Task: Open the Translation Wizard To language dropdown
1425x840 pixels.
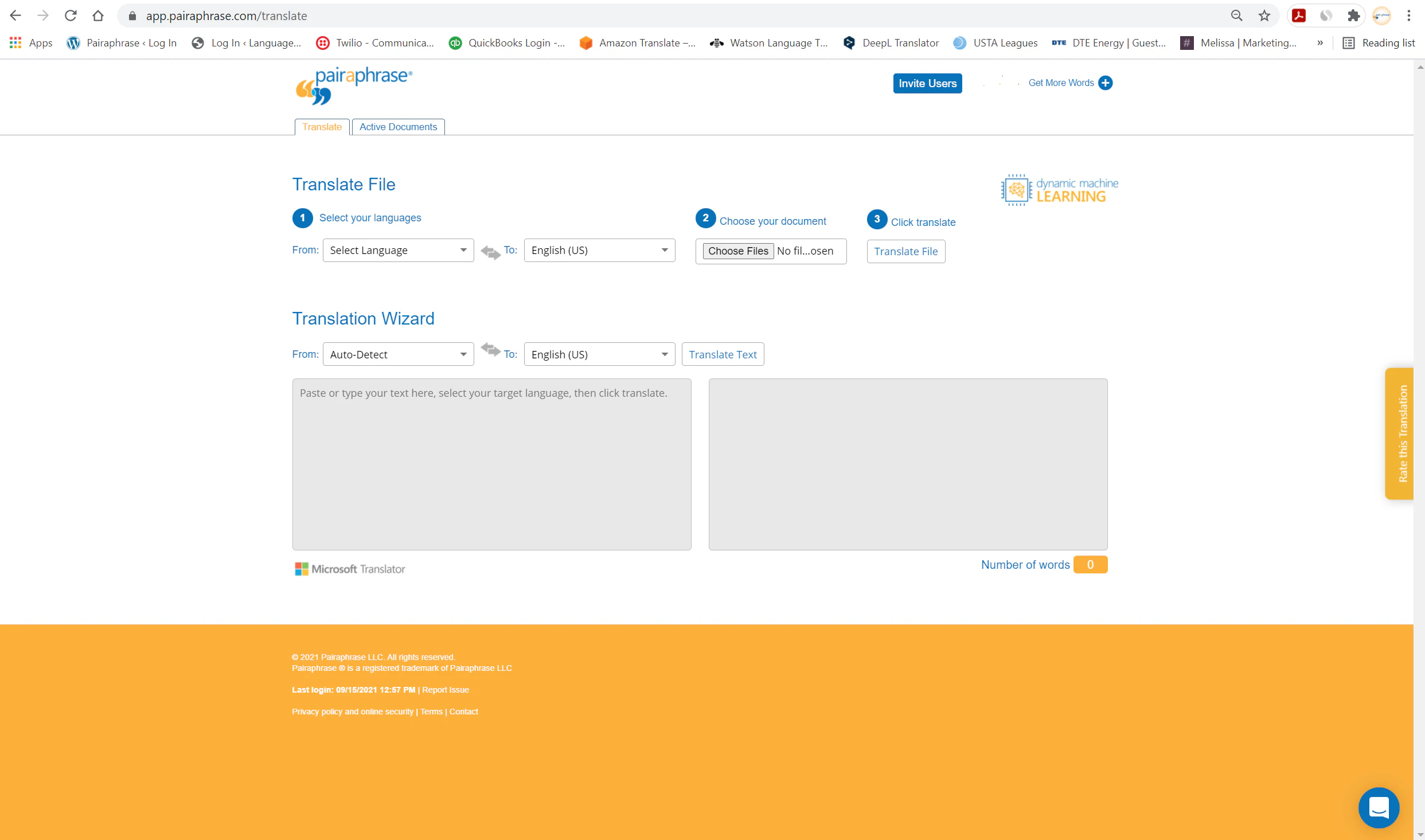Action: pos(599,354)
